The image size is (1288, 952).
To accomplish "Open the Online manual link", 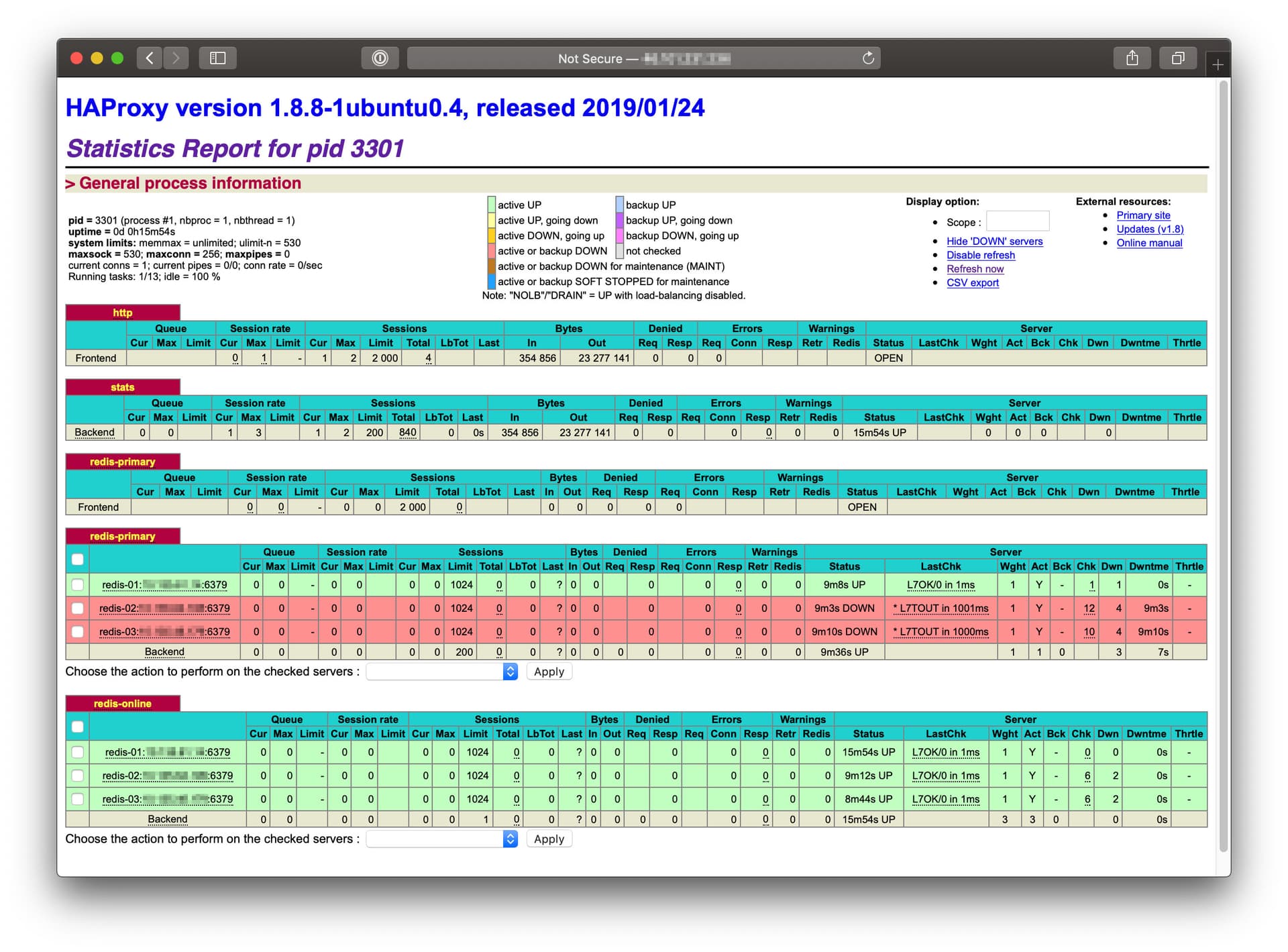I will tap(1149, 243).
